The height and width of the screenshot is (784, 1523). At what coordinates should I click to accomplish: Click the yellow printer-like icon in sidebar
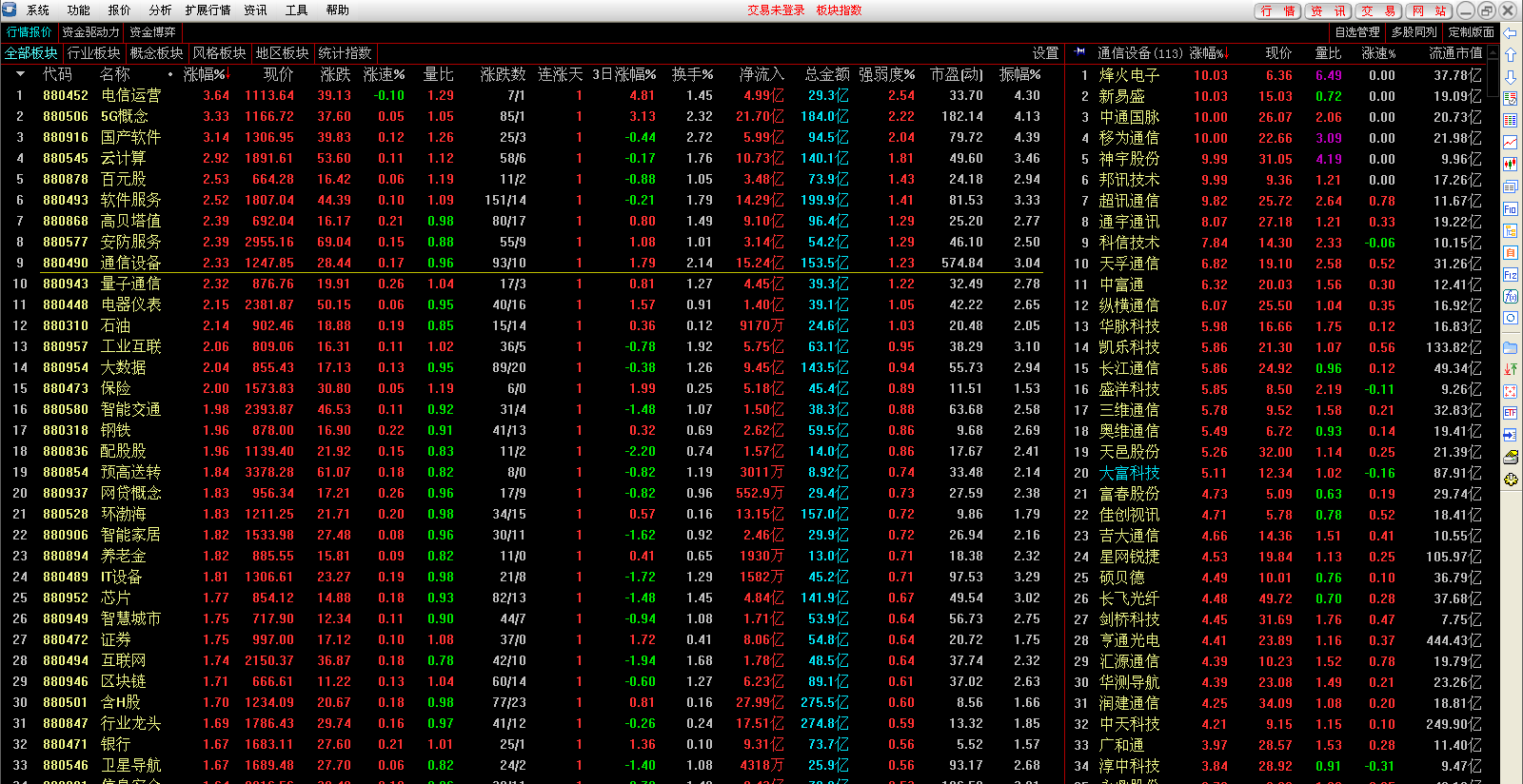click(x=1511, y=457)
